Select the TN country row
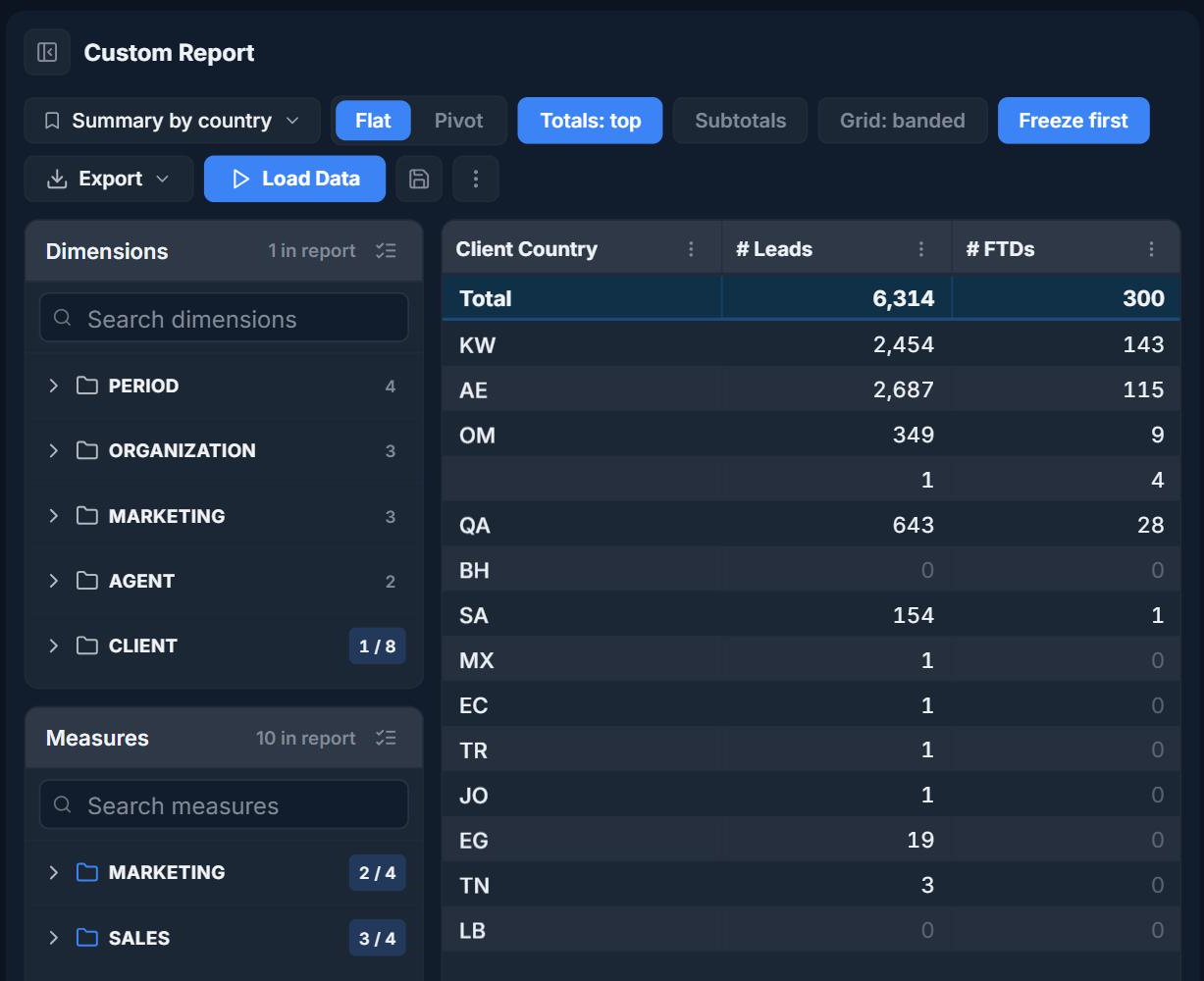1204x981 pixels. click(x=811, y=885)
